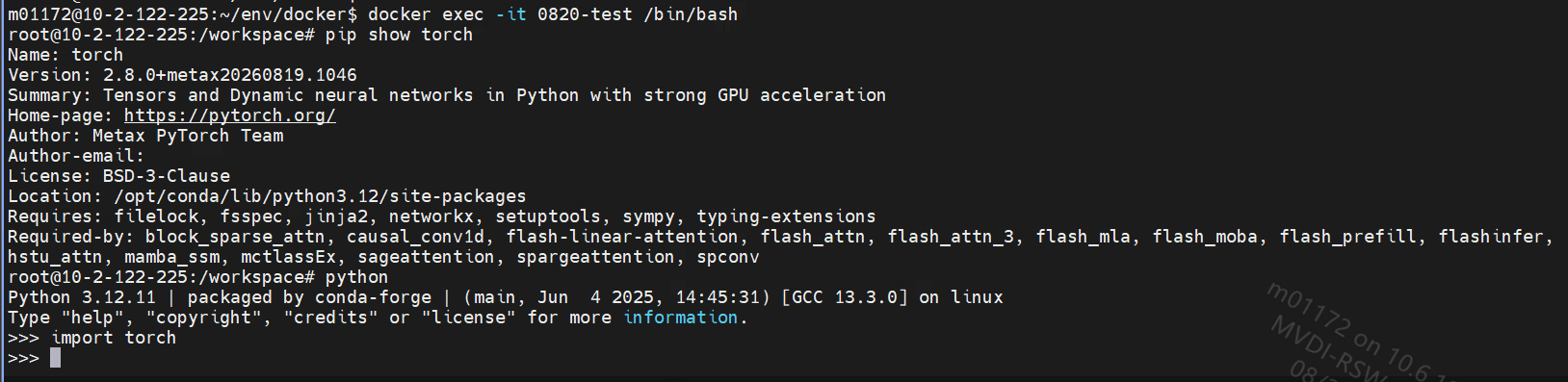Click the highlighted word 'information'

(x=680, y=318)
